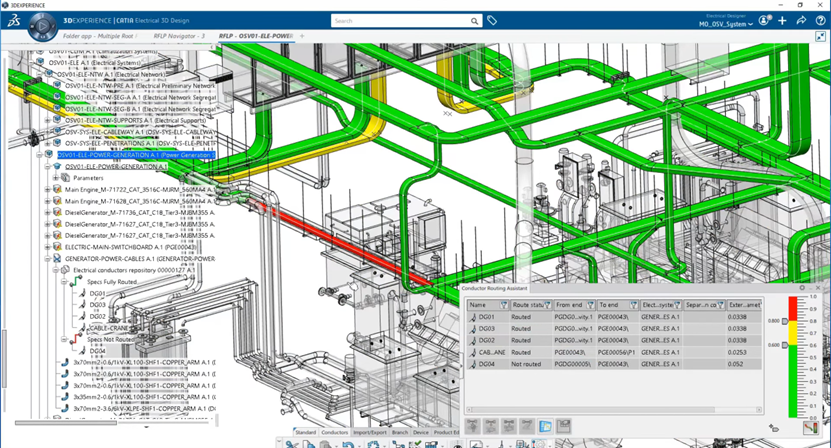Screen dimensions: 831x448
Task: Select CAB...ANE row in routing table
Action: 614,352
